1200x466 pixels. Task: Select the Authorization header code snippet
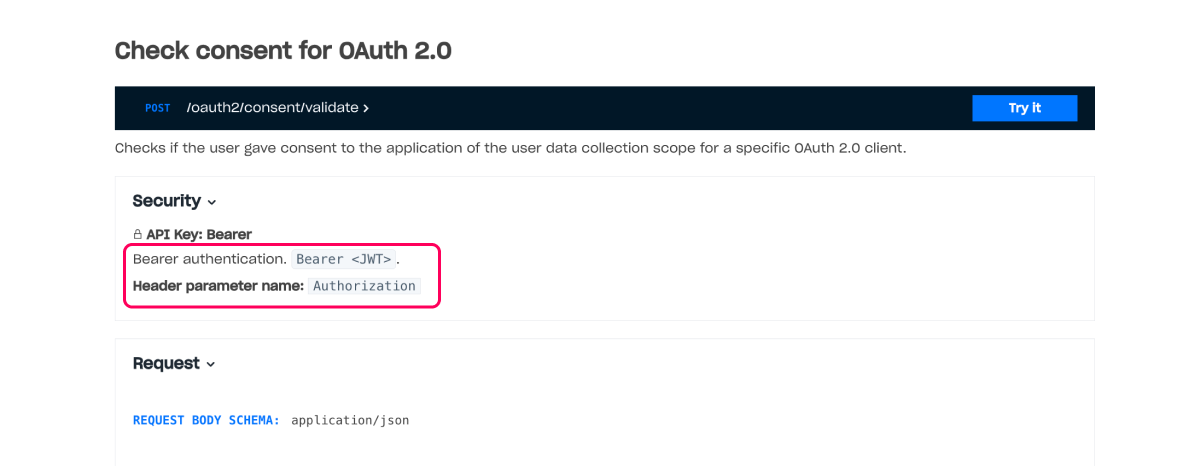pyautogui.click(x=364, y=285)
